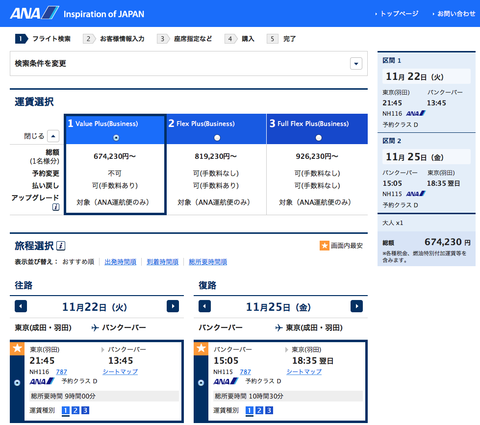Click airplane icon in 往路 route line
This screenshot has height=425, width=480.
95,328
